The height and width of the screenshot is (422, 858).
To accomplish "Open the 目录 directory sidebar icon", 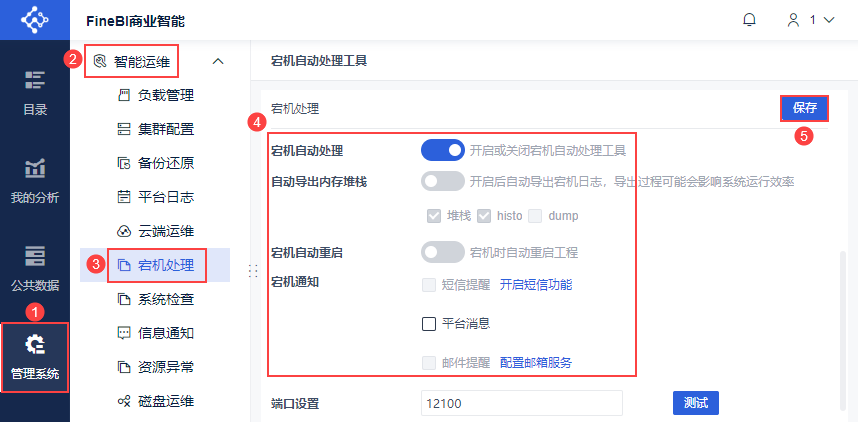I will point(35,80).
